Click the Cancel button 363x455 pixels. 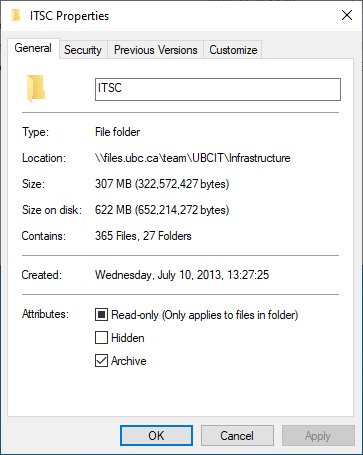237,435
